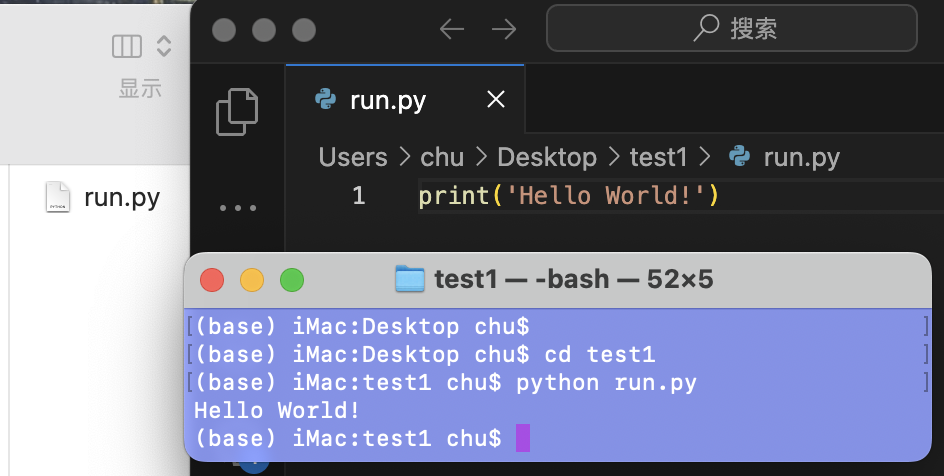The width and height of the screenshot is (944, 476).
Task: Click the run.py breadcrumb item
Action: click(800, 157)
